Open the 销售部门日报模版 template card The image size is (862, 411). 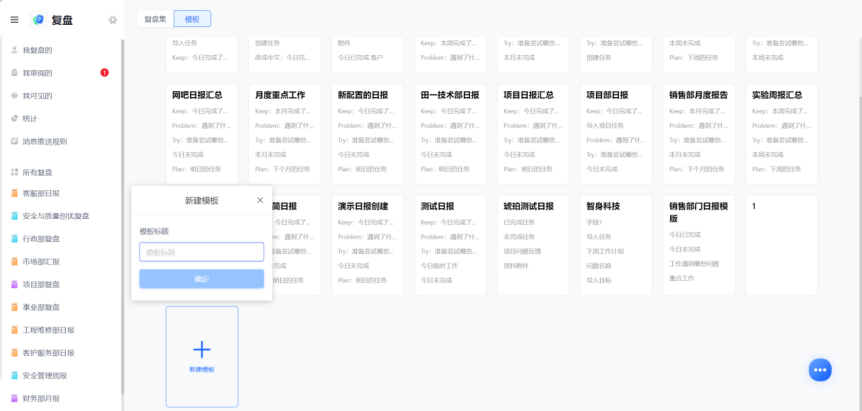[699, 246]
